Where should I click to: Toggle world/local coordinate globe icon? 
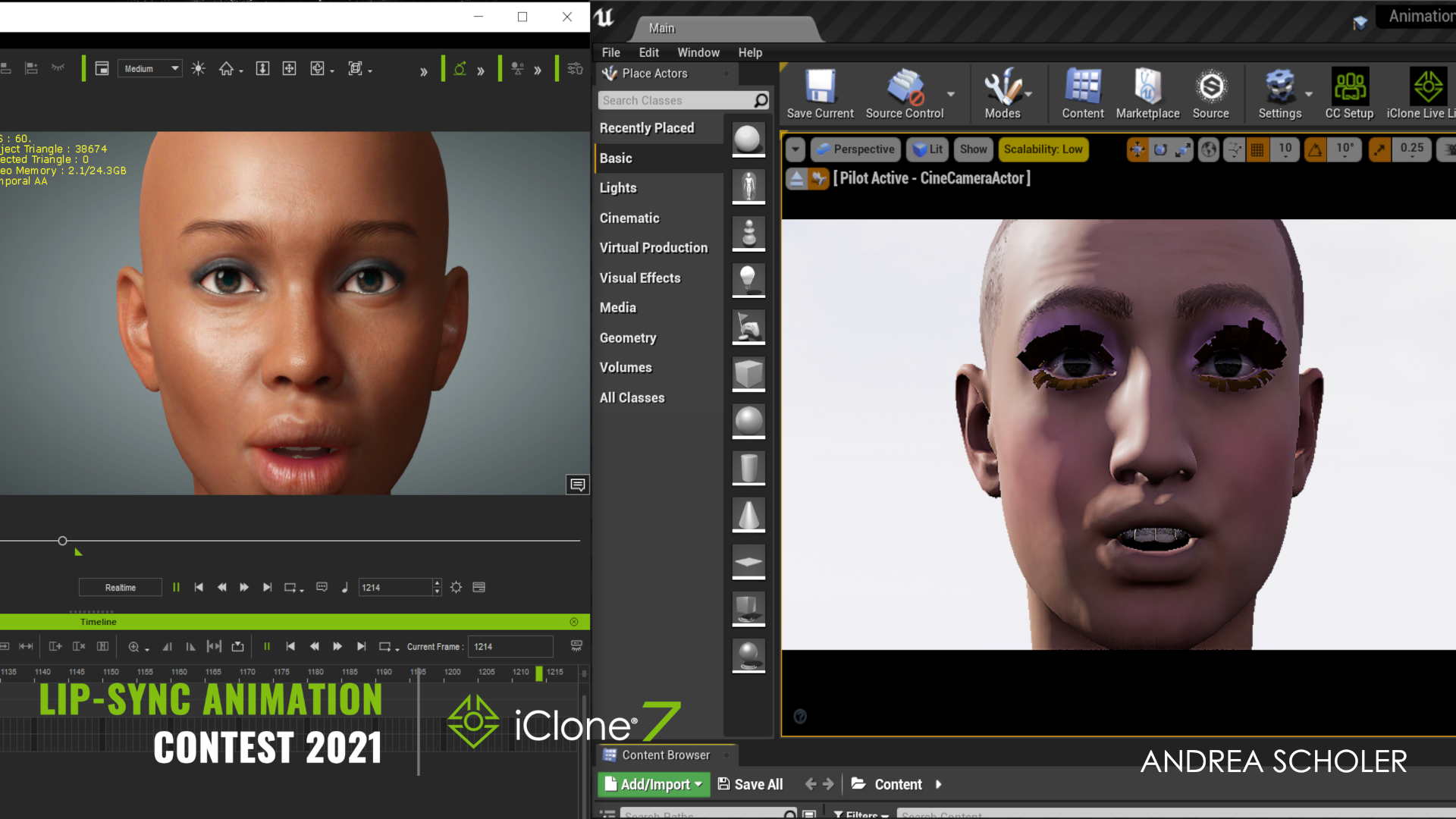pos(1209,149)
